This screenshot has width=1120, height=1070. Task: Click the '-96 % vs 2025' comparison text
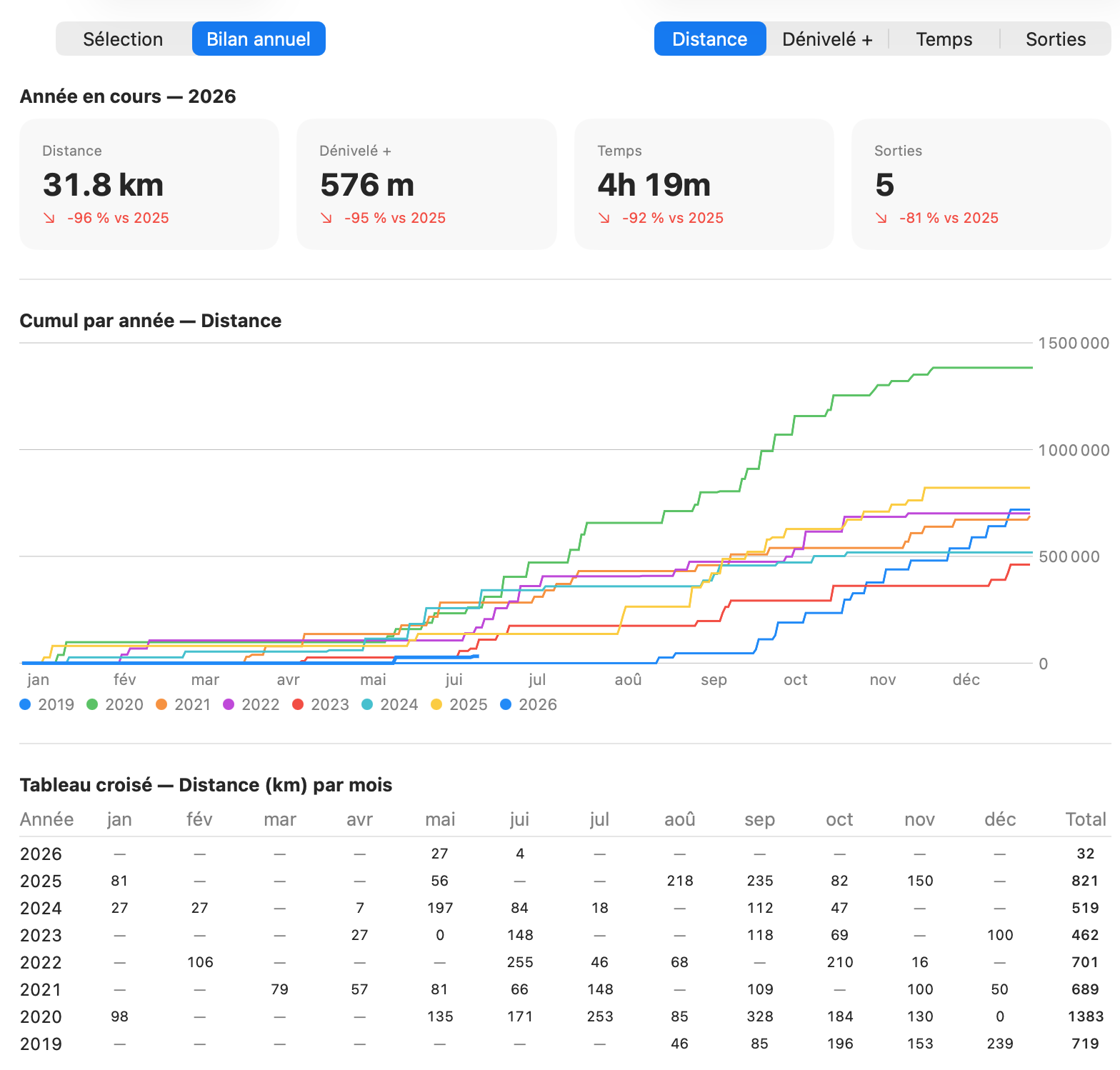119,218
